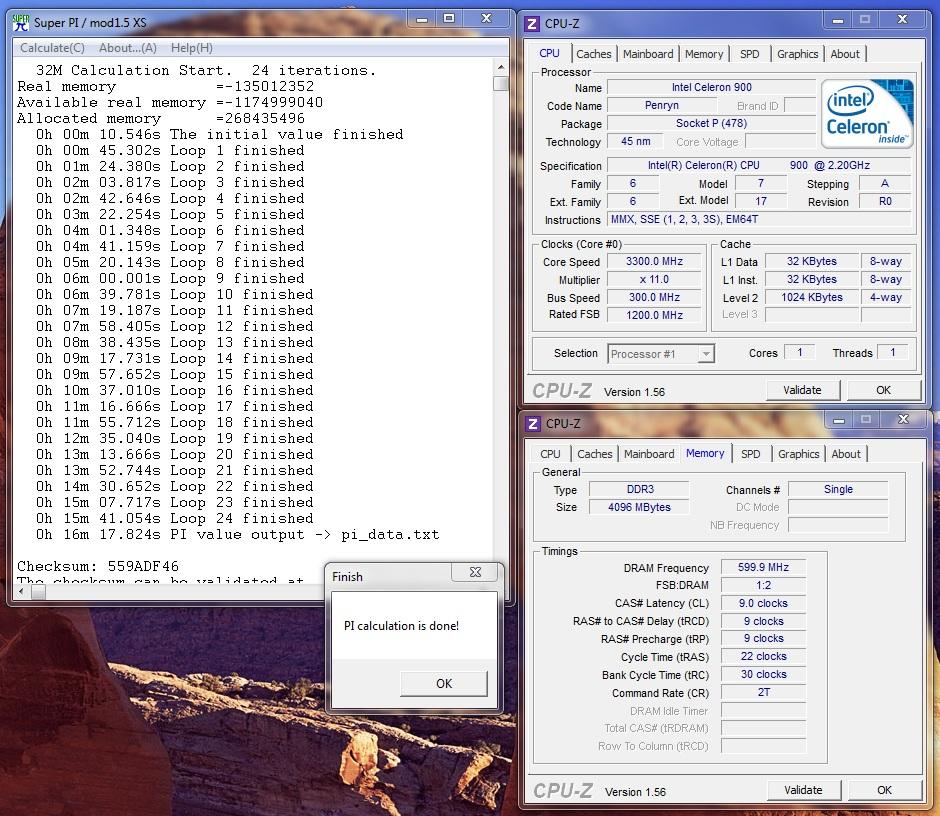Click the Command Rate value 2T
The width and height of the screenshot is (940, 816).
763,692
